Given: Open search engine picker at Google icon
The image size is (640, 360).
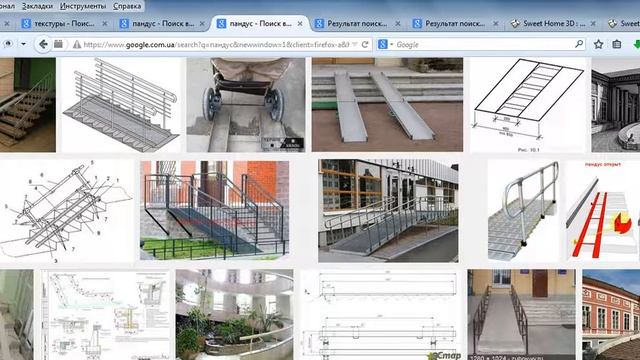Looking at the screenshot, I should click(x=385, y=44).
